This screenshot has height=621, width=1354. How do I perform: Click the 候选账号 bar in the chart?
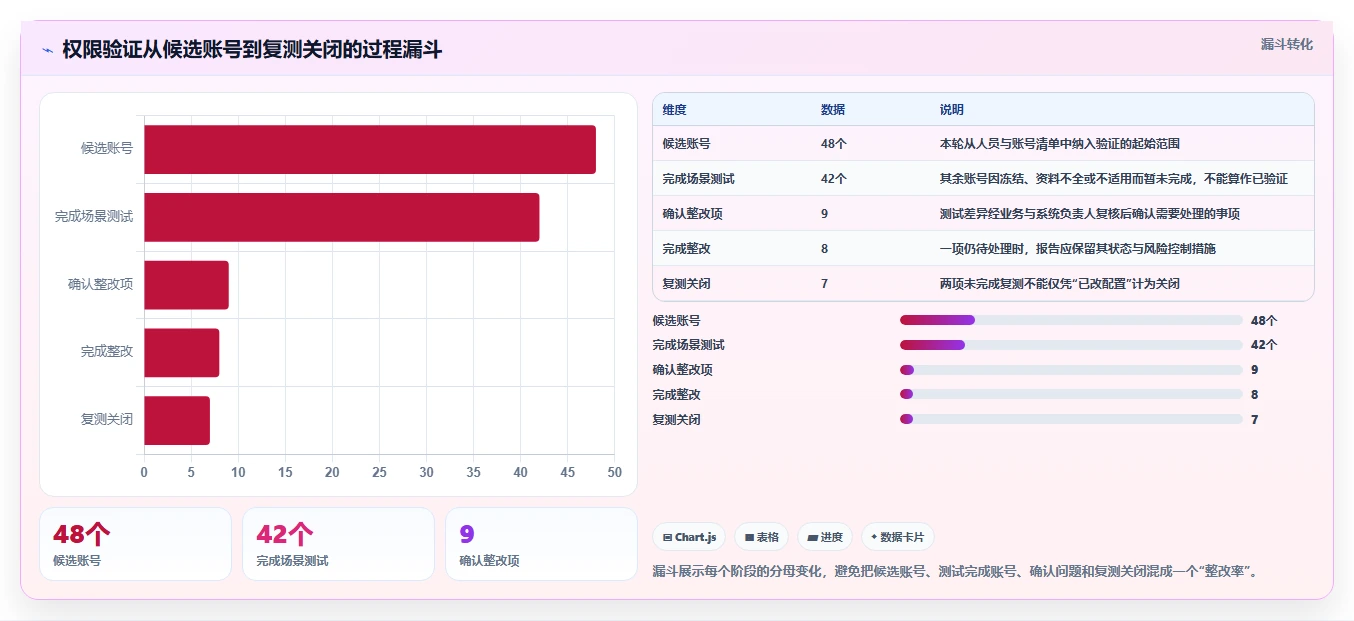(370, 150)
